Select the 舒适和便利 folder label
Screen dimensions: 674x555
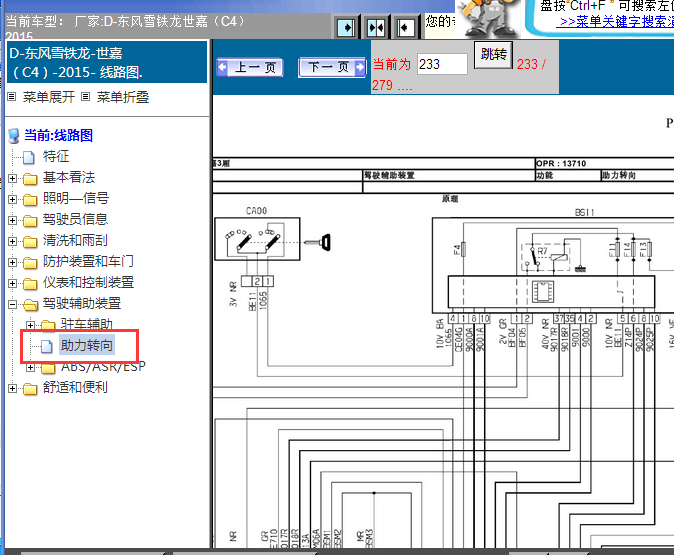75,388
